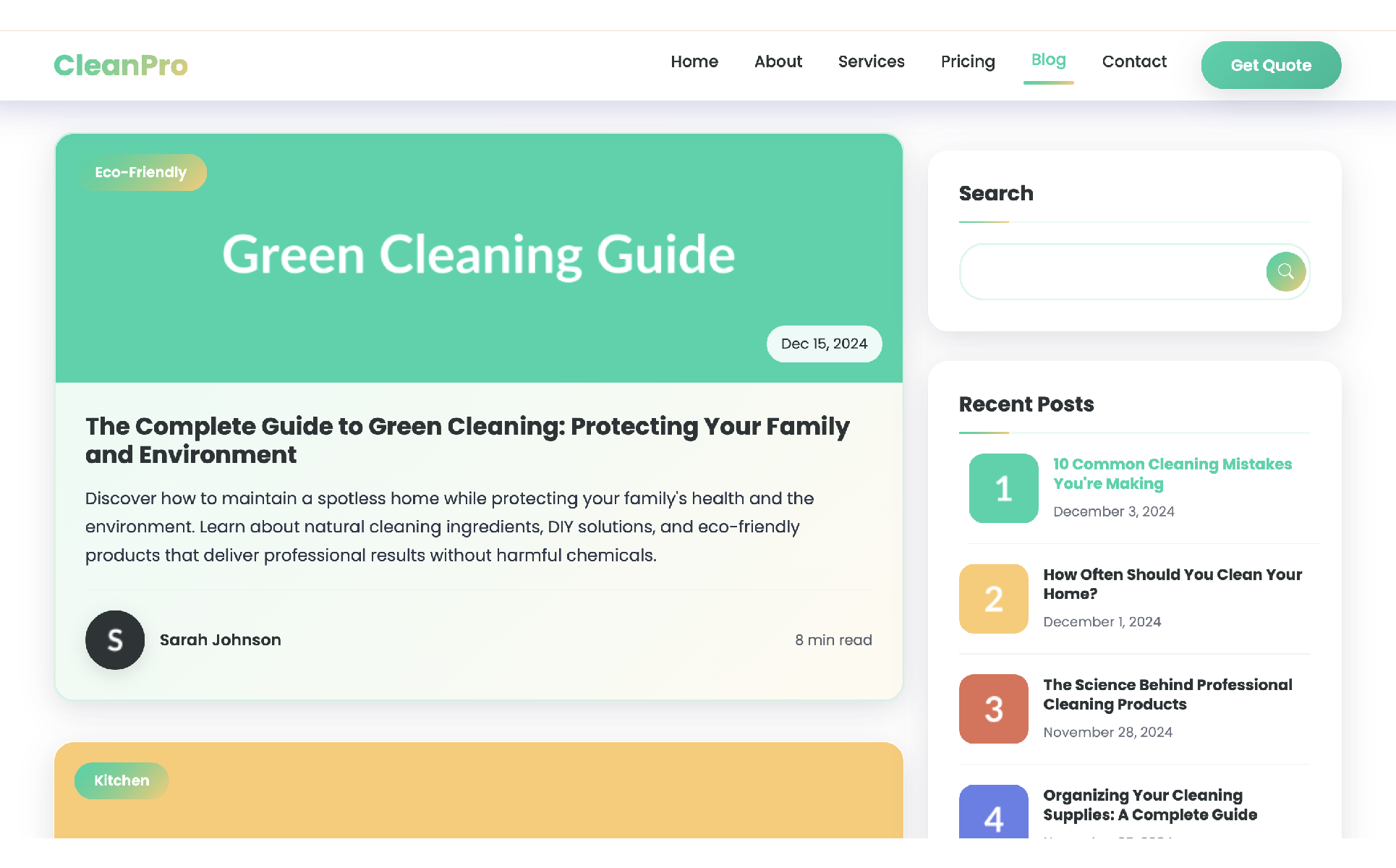Viewport: 1396px width, 868px height.
Task: Click the search magnifier icon button
Action: pyautogui.click(x=1285, y=271)
